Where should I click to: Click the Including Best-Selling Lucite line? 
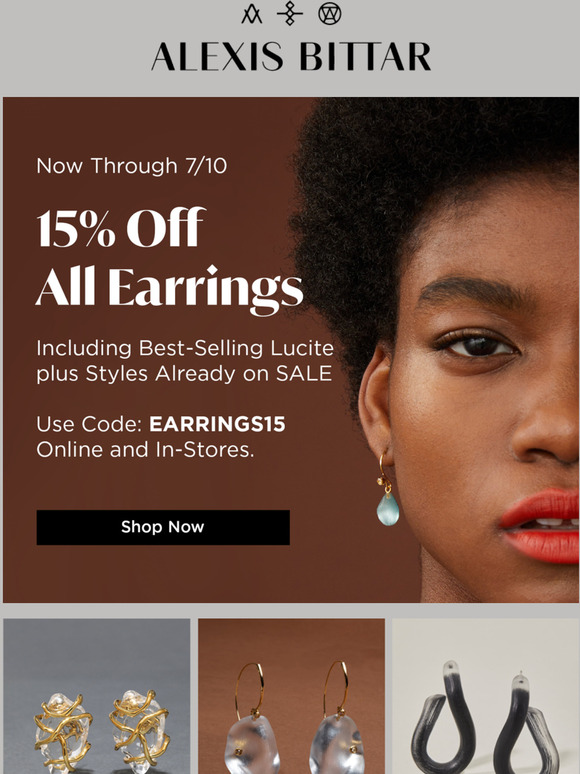point(185,348)
